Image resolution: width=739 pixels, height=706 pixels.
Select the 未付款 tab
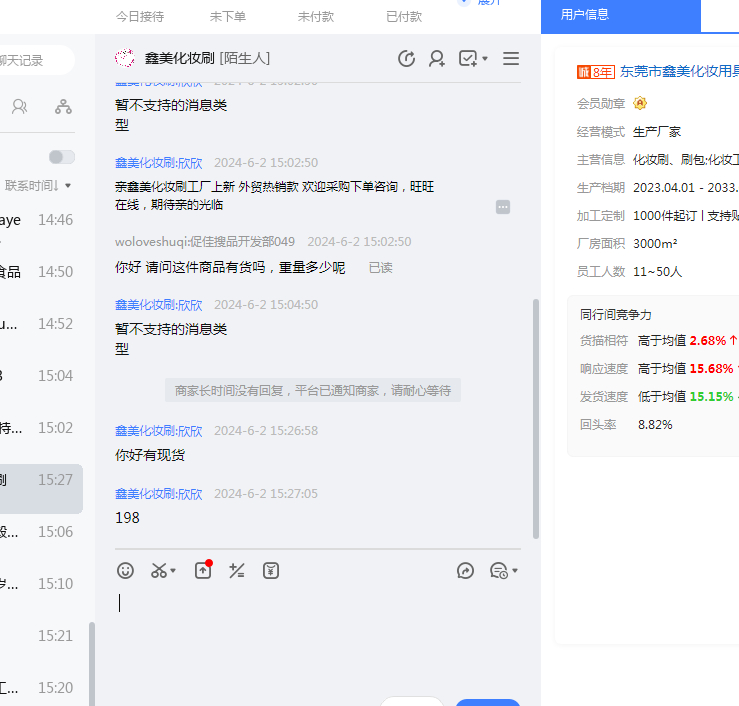pyautogui.click(x=316, y=17)
